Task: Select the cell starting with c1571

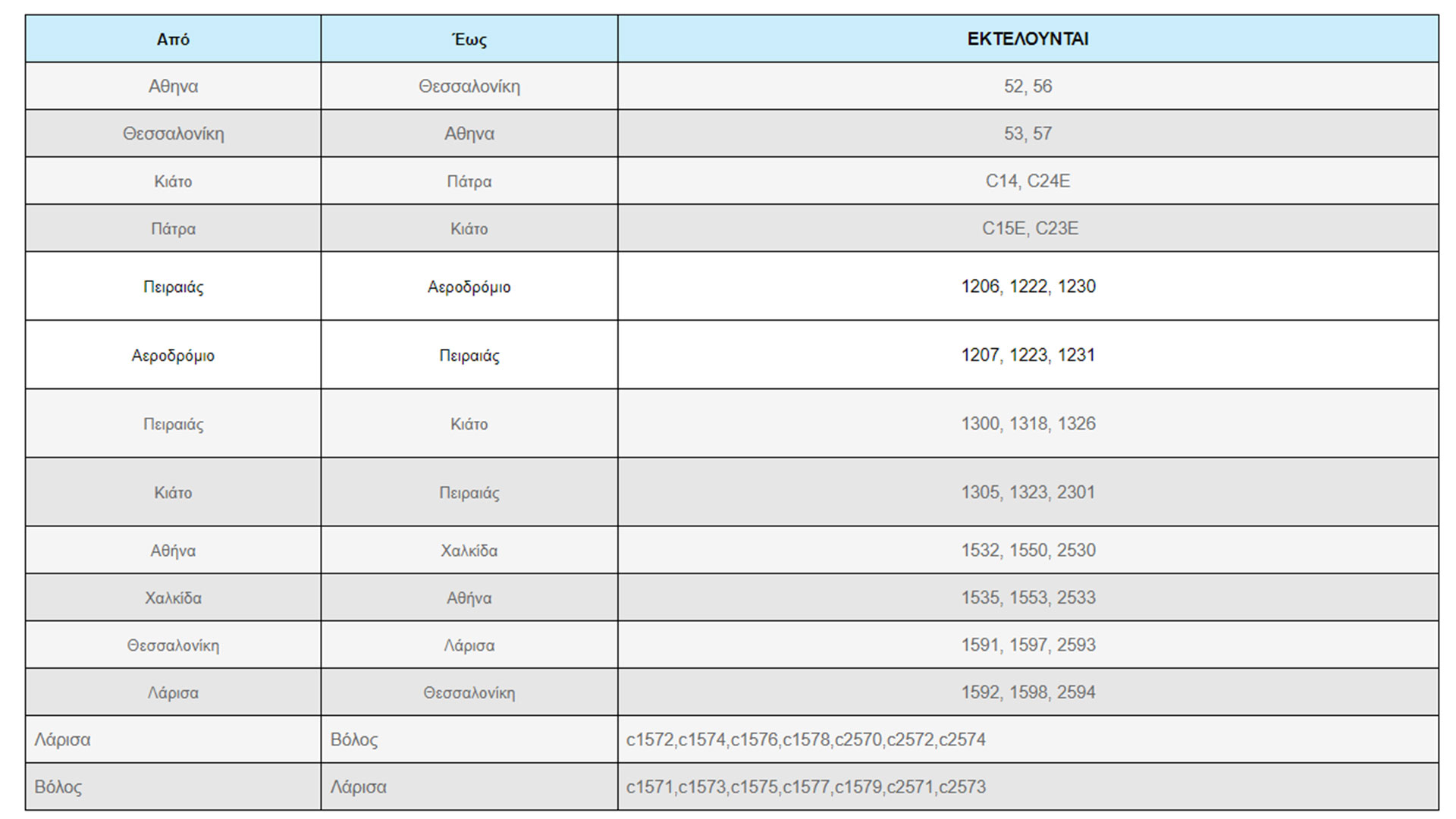Action: [x=805, y=787]
